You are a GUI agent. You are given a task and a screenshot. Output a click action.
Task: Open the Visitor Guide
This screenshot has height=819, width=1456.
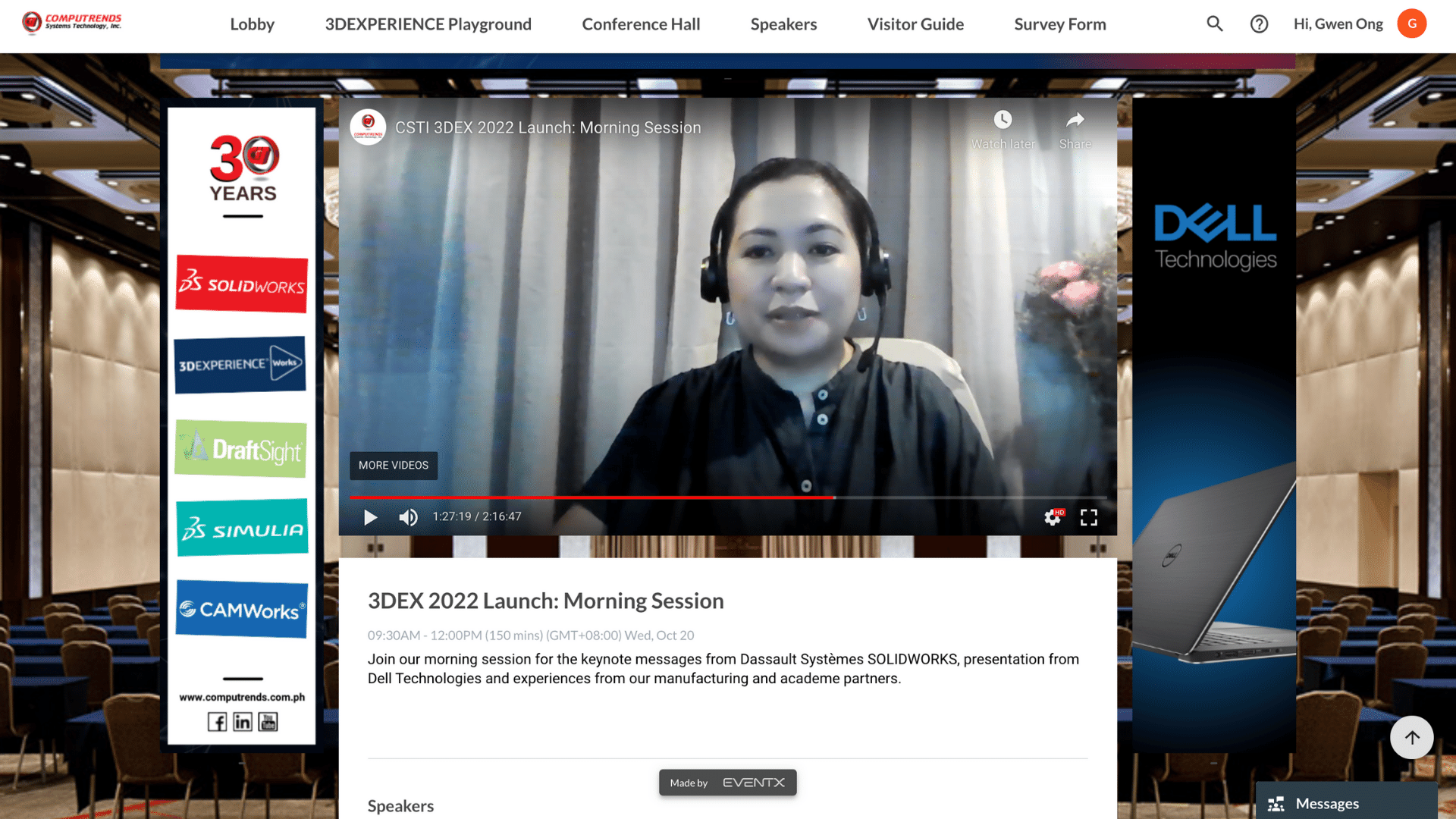click(x=915, y=24)
